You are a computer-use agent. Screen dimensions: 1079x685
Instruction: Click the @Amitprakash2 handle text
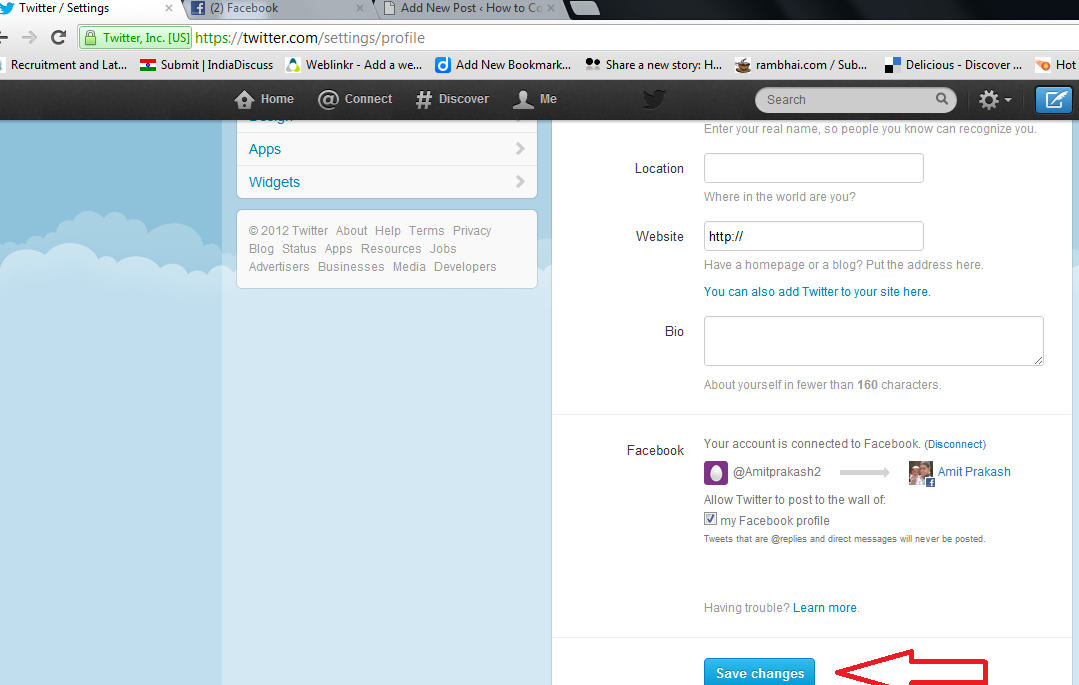click(x=776, y=472)
